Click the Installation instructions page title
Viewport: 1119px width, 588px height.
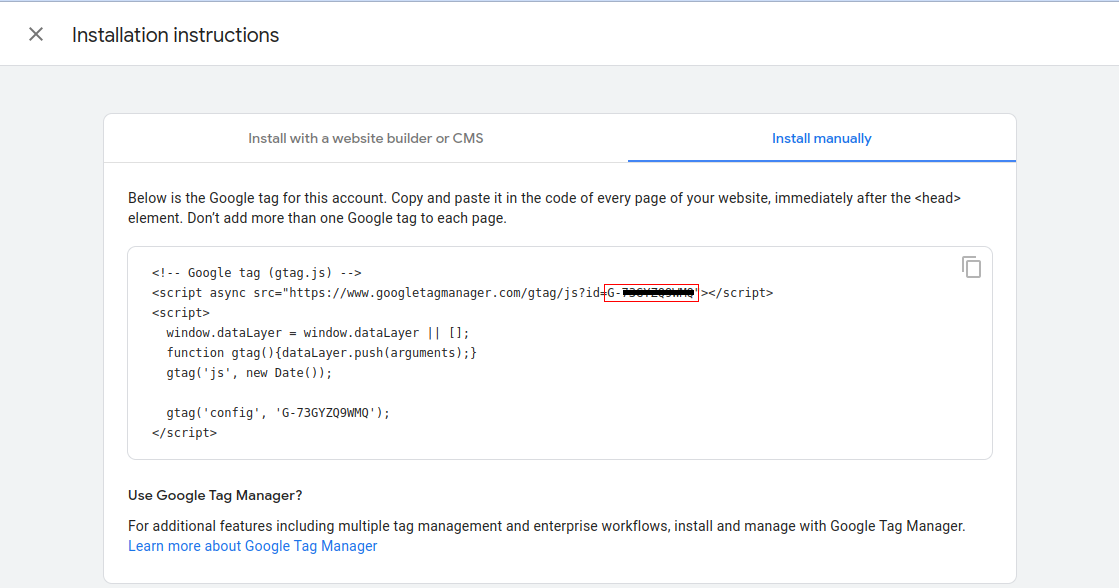point(175,35)
